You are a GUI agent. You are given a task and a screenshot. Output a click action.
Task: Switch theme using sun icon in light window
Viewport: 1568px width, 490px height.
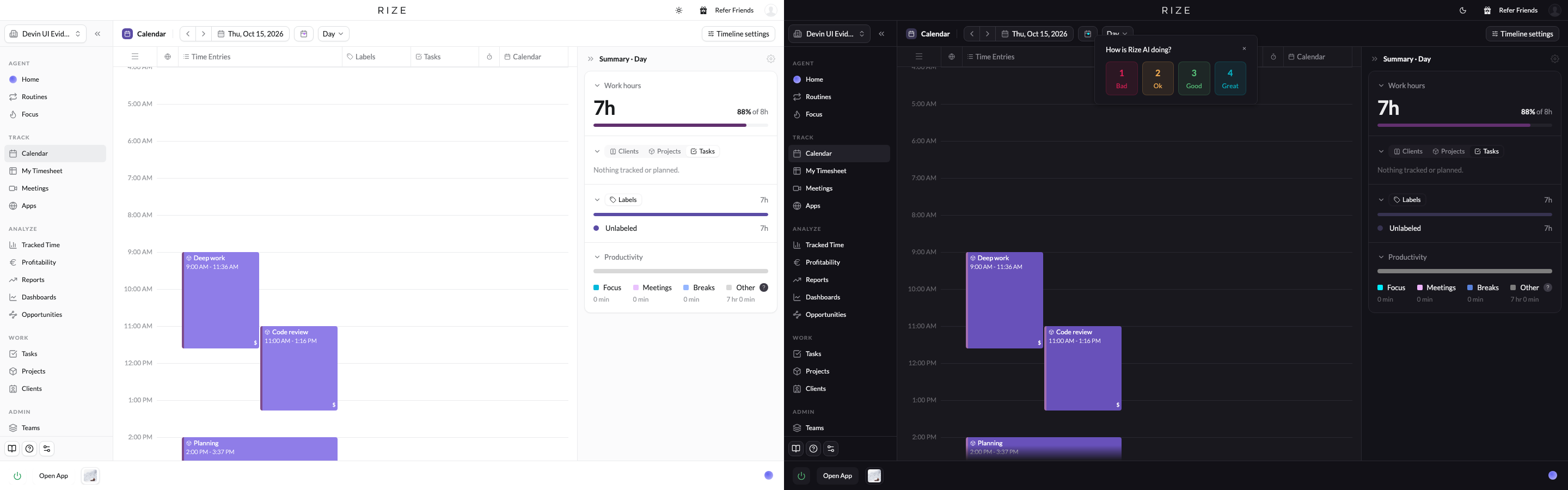[x=679, y=10]
